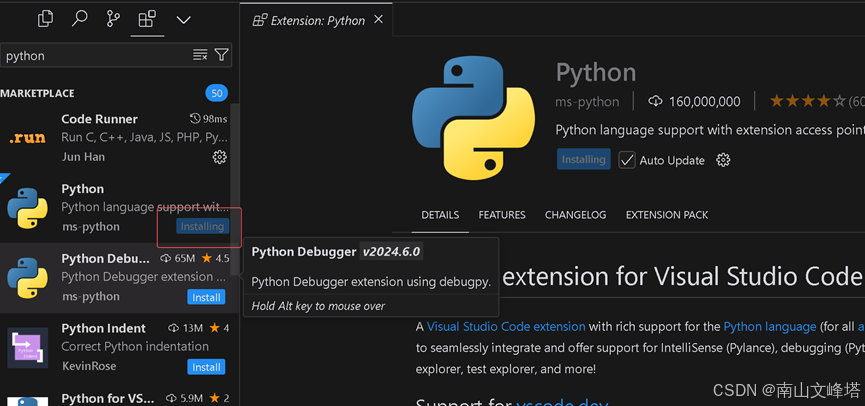Open the Visual Studio Code extension link
This screenshot has width=865, height=406.
click(x=506, y=327)
